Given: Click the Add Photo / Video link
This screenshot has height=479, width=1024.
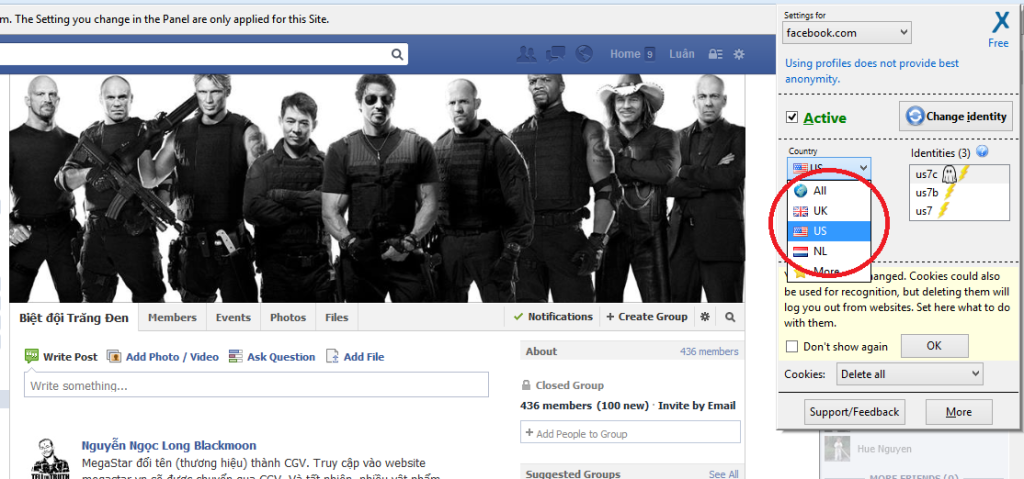Looking at the screenshot, I should coord(172,357).
